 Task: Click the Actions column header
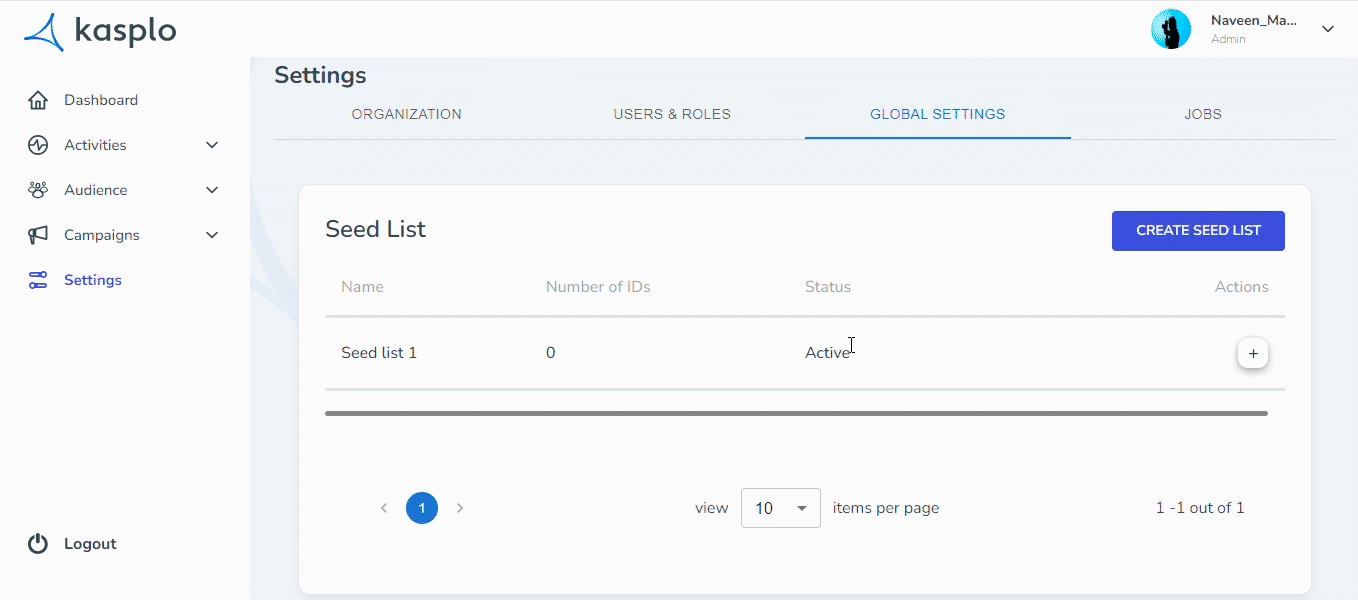[x=1242, y=287]
